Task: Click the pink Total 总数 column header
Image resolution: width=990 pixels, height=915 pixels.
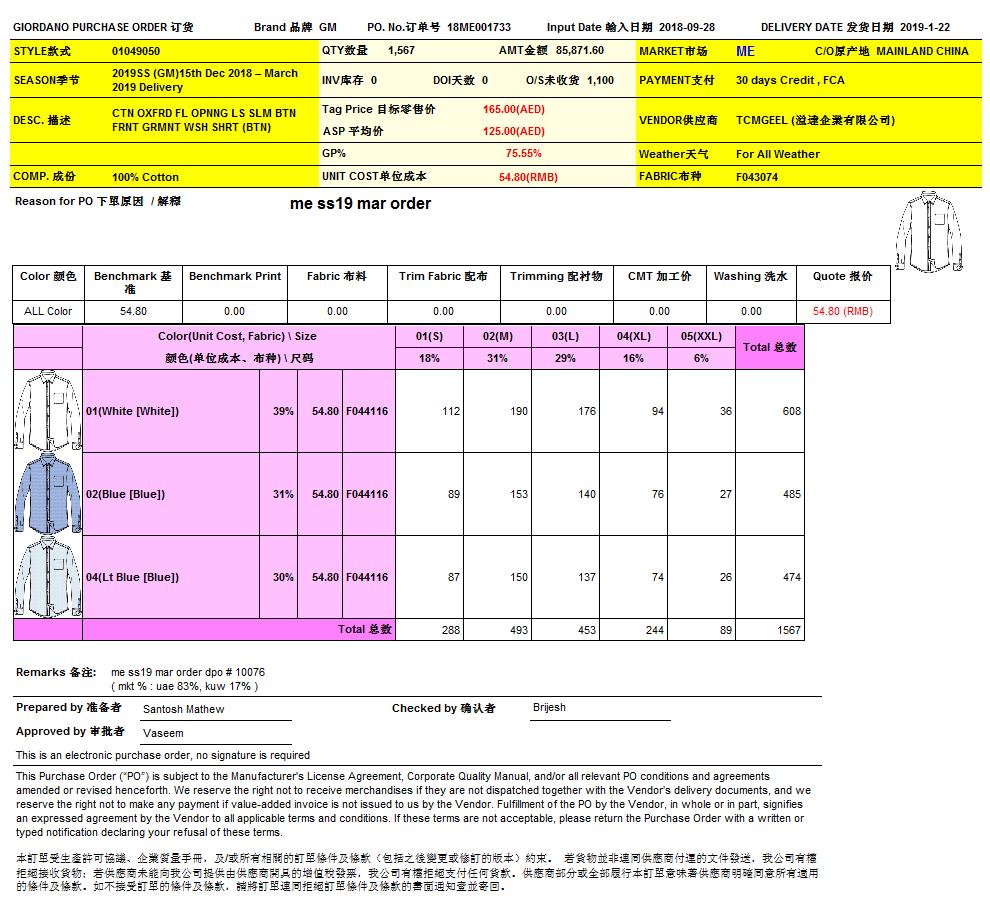Action: click(x=769, y=347)
